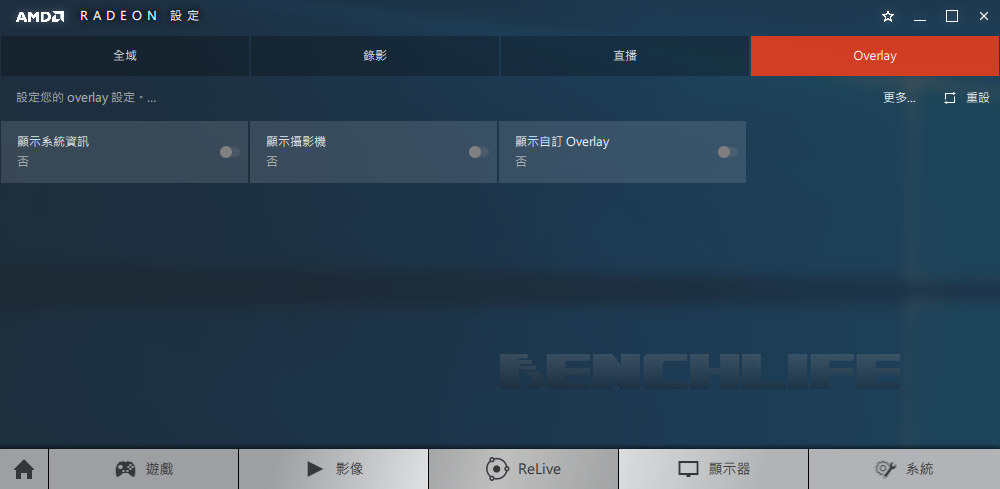Screen dimensions: 1000x489
Task: Toggle 顯示自訂 Overlay switch
Action: tap(728, 152)
